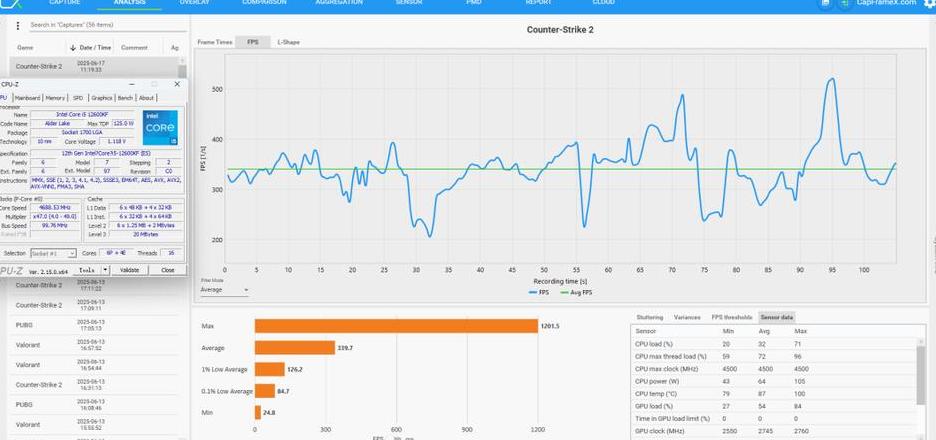The image size is (936, 440).
Task: Open the REPORT tab
Action: coord(538,3)
